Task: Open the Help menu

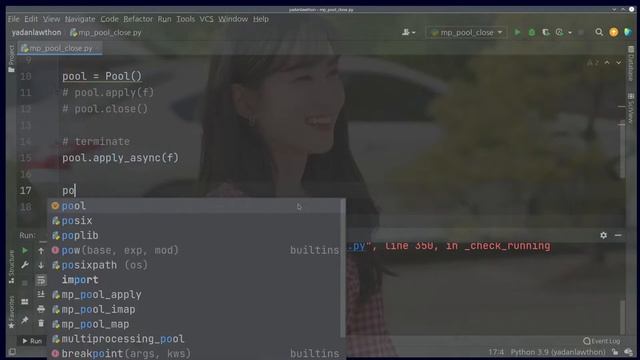Action: [260, 19]
